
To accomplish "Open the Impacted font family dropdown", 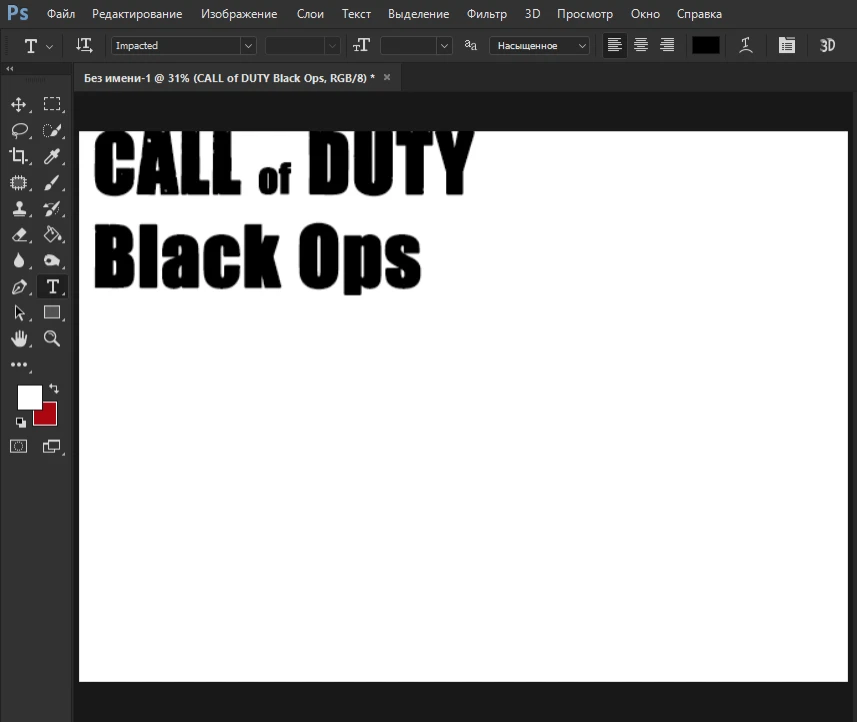I will pyautogui.click(x=247, y=45).
